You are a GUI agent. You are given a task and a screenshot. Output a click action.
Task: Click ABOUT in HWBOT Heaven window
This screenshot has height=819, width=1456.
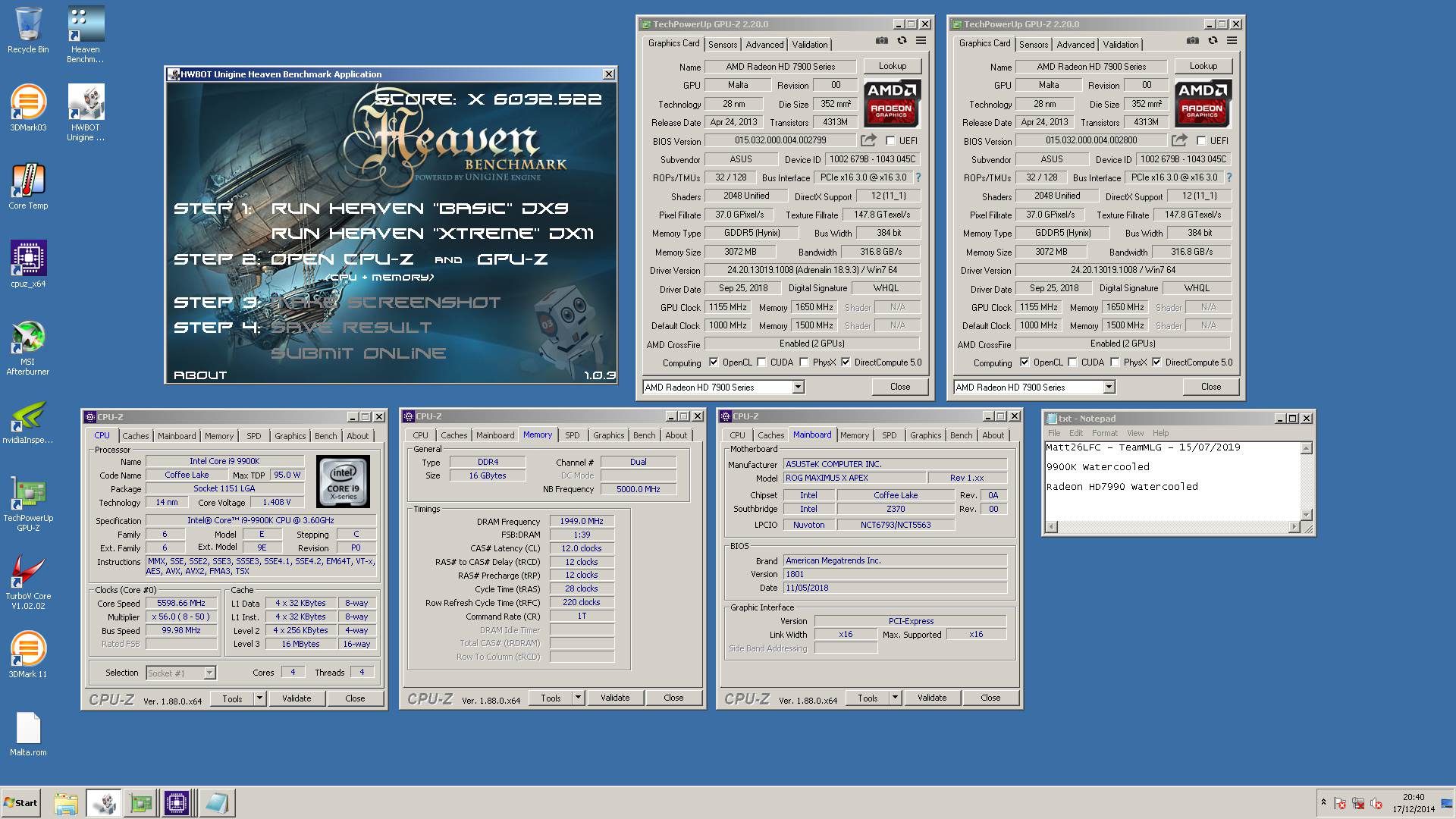coord(200,375)
